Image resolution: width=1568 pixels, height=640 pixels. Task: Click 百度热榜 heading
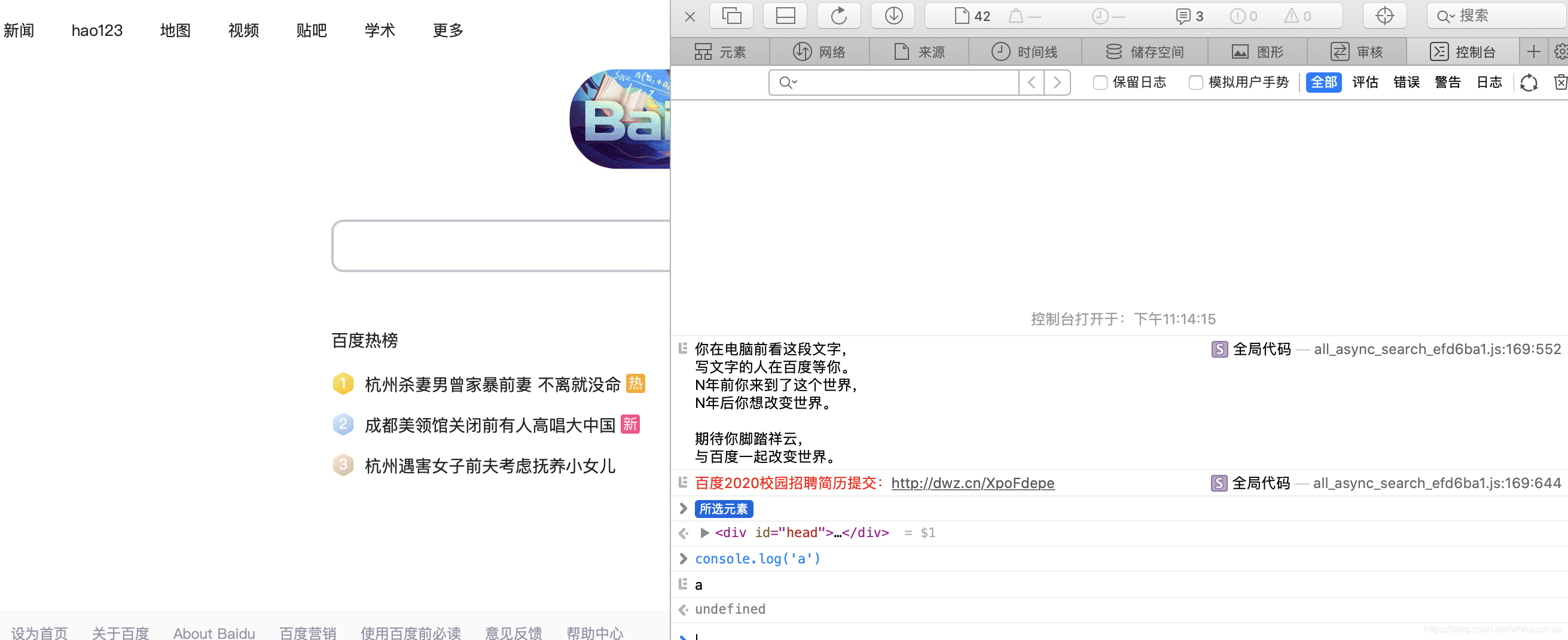click(x=365, y=340)
